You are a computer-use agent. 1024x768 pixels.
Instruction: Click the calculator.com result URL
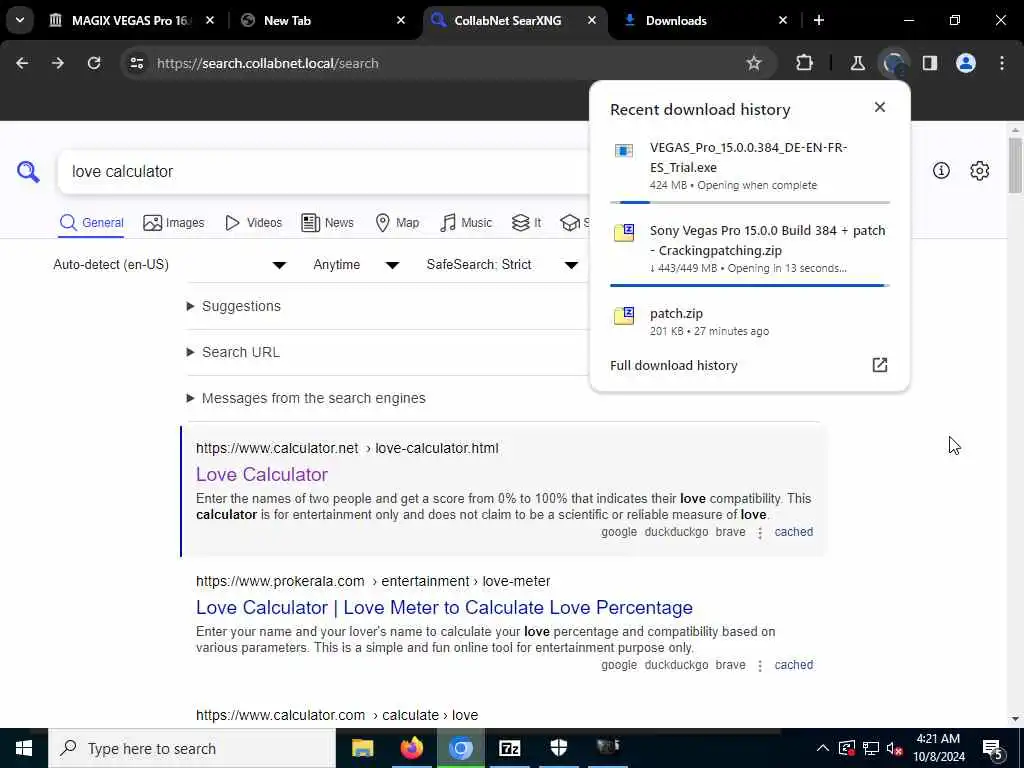tap(337, 715)
